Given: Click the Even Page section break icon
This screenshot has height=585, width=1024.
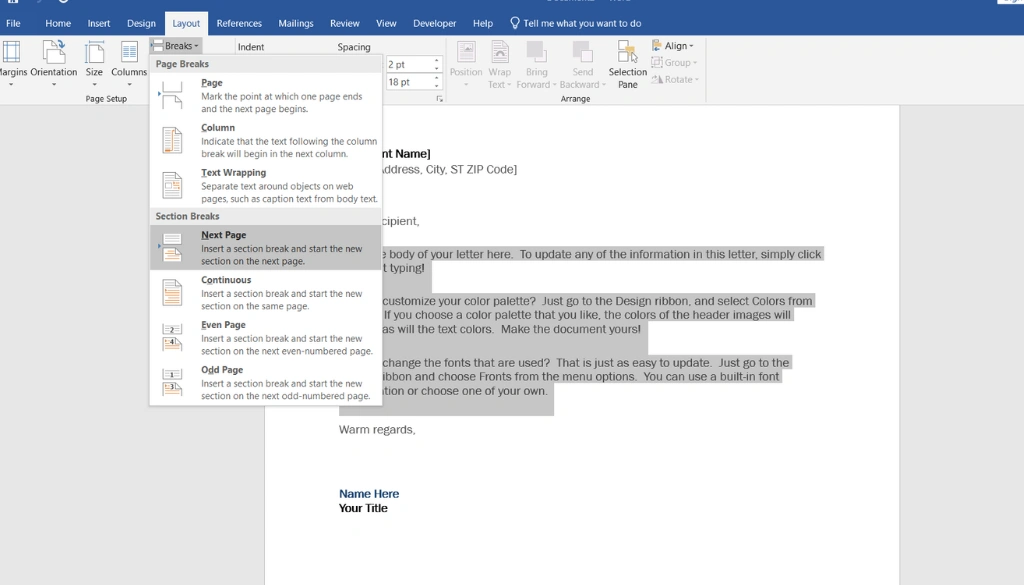Looking at the screenshot, I should [172, 338].
